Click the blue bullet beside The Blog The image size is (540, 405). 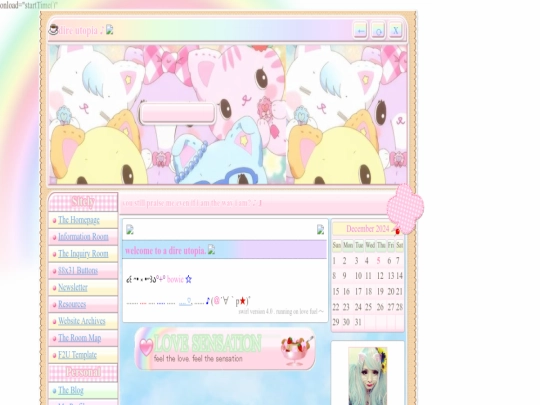[54, 391]
